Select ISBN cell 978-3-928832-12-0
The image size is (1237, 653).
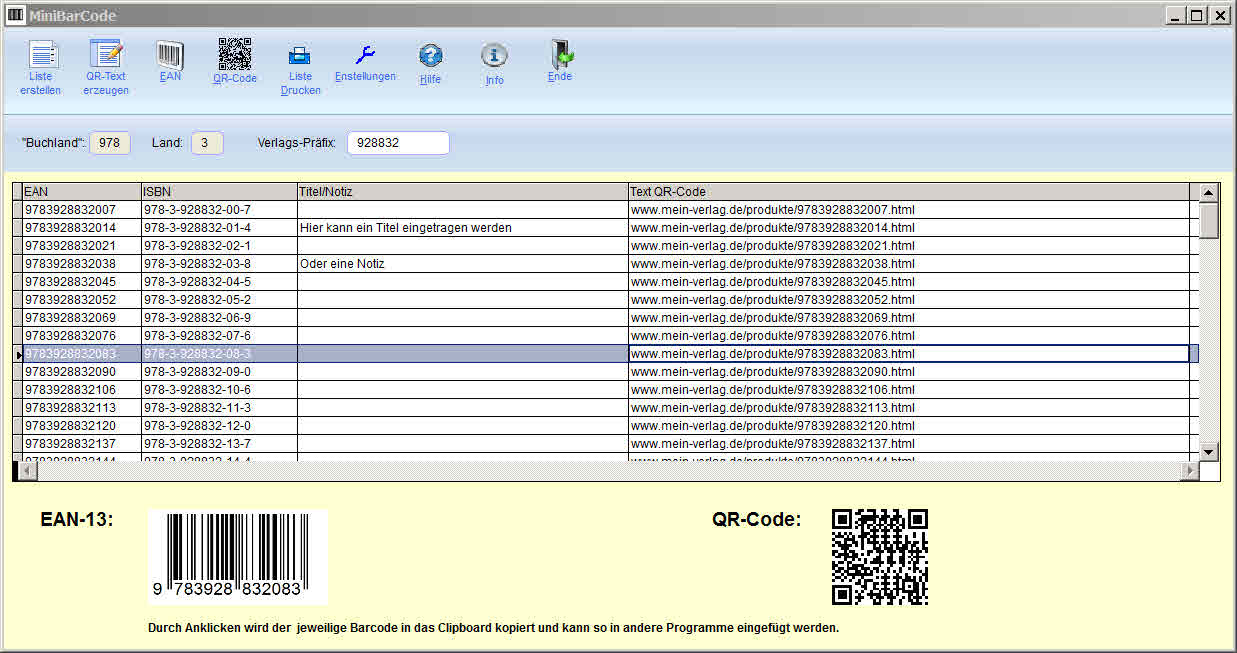coord(219,426)
